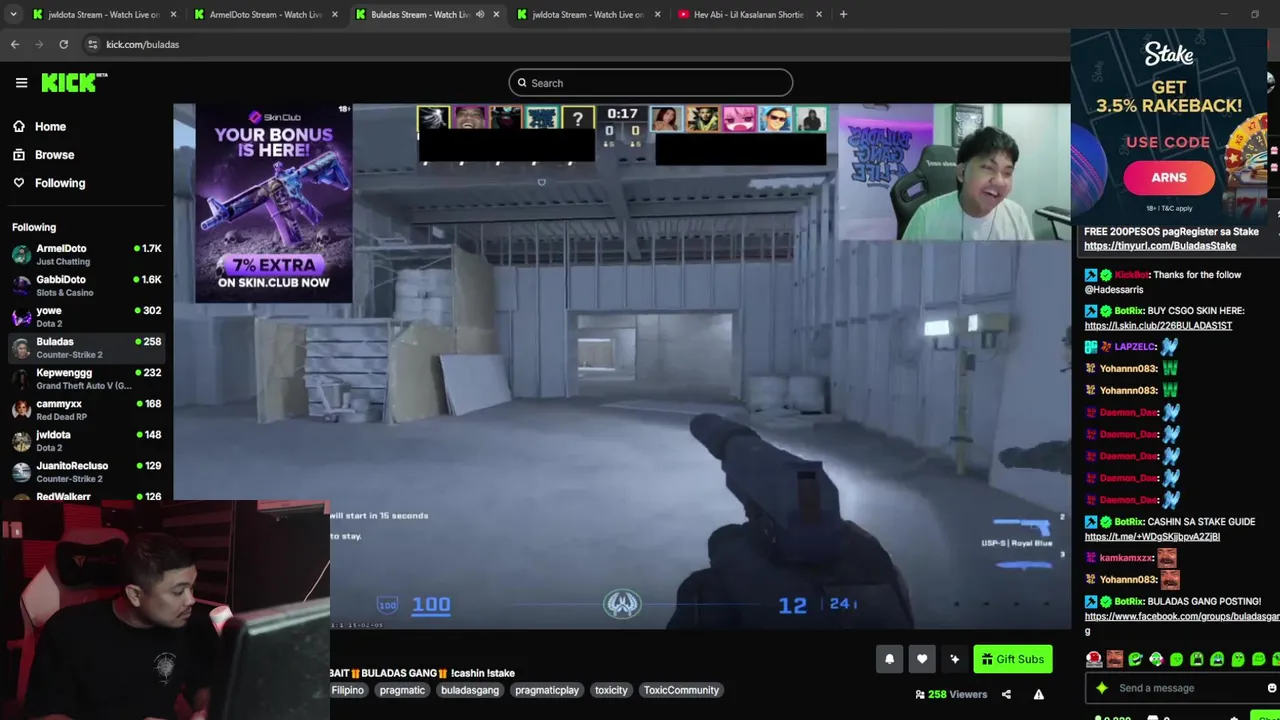Click the 258 Viewers count
This screenshot has height=720, width=1280.
point(951,694)
